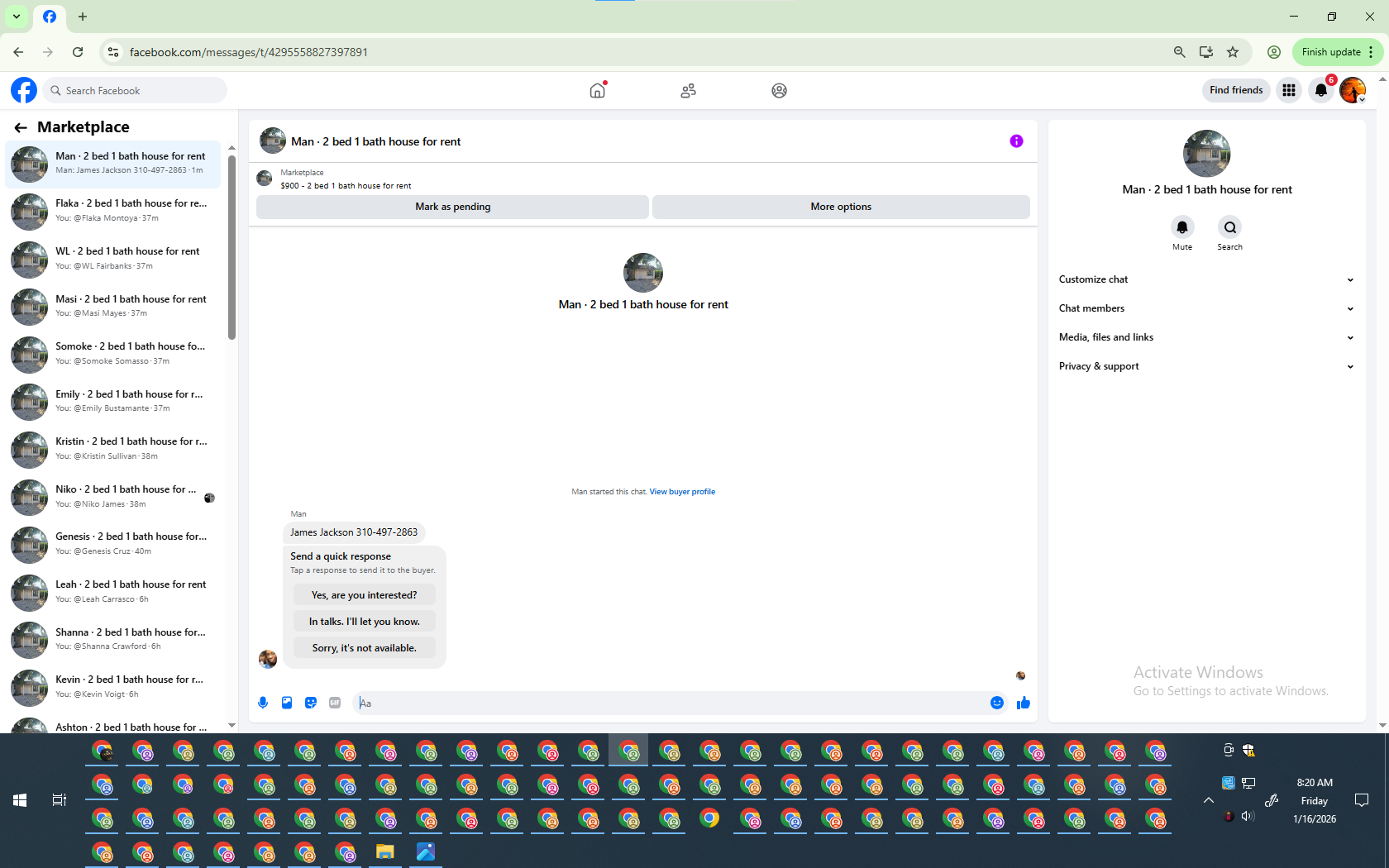
Task: Open the Emily Bustamante conversation
Action: (113, 402)
